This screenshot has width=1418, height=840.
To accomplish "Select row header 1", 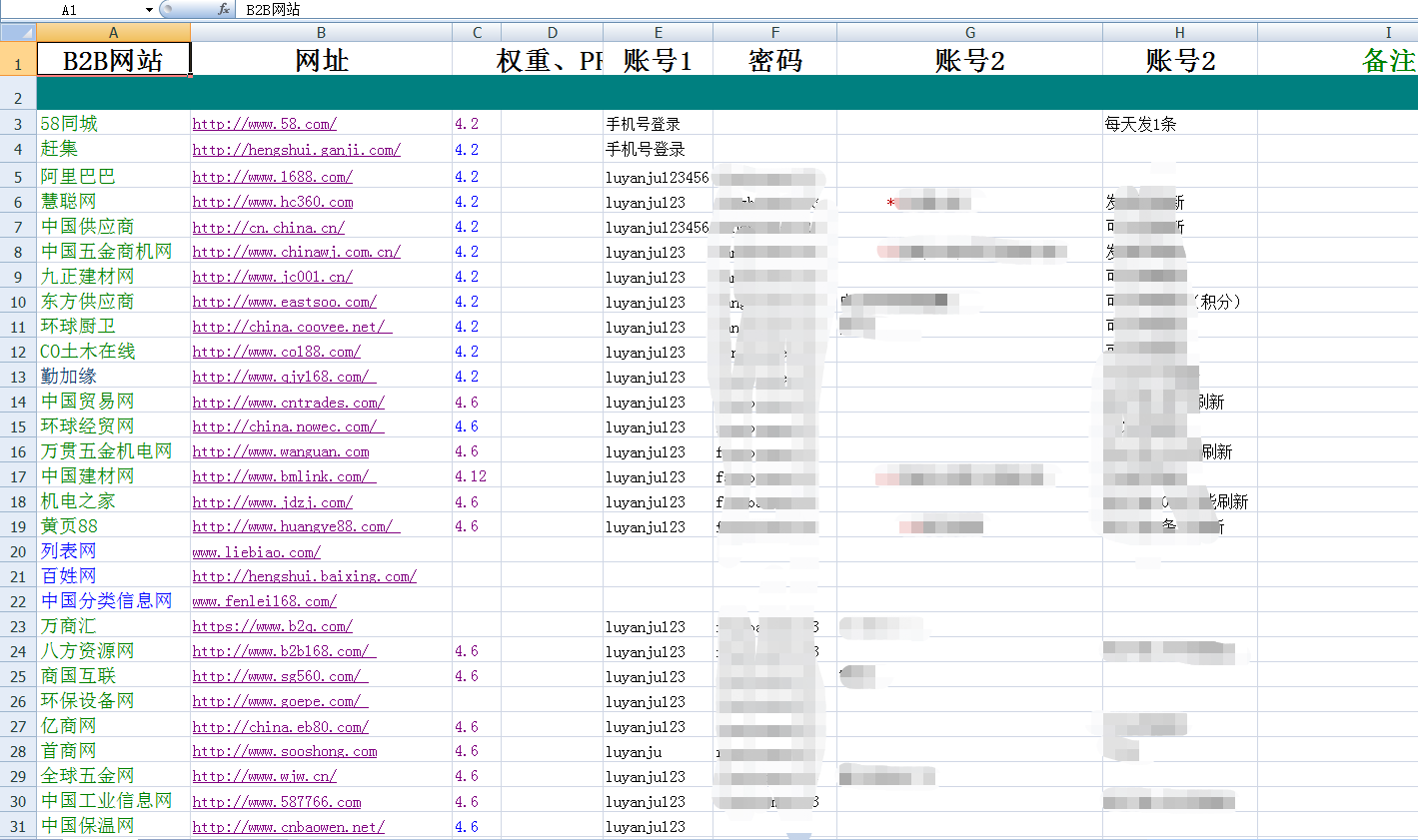I will coord(16,60).
